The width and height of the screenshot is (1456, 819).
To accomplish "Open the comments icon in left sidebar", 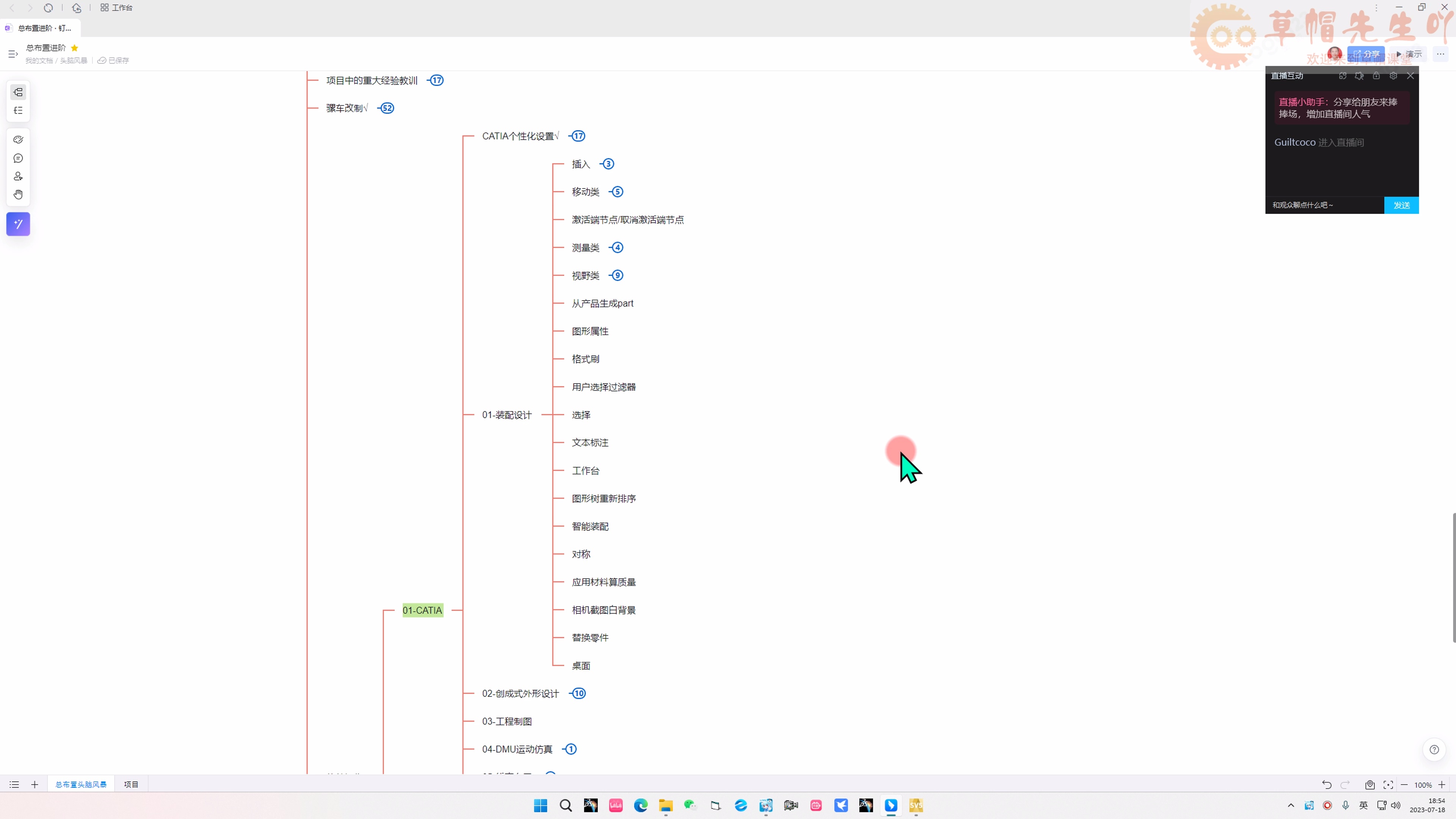I will (18, 158).
